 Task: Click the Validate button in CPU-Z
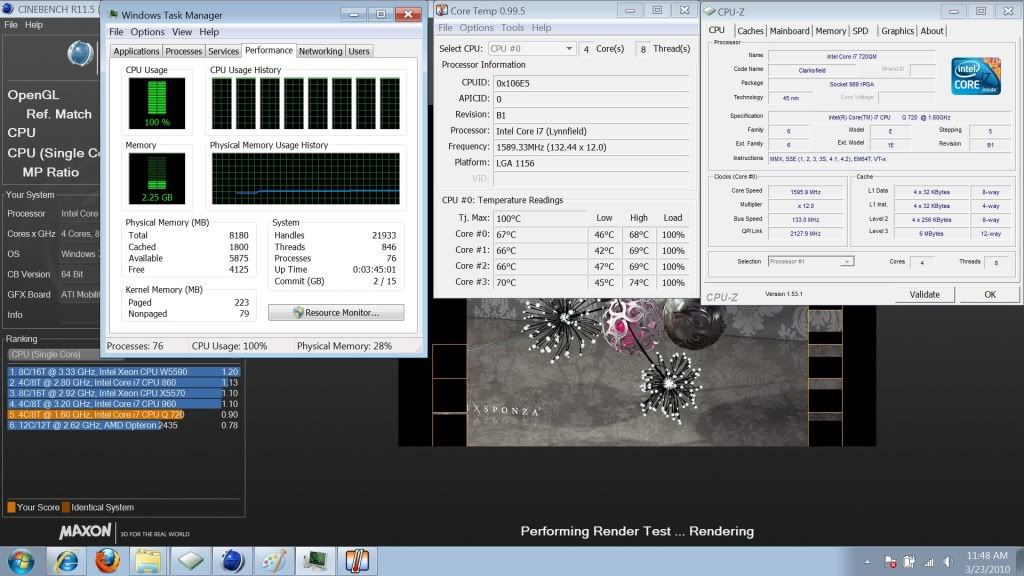(925, 295)
